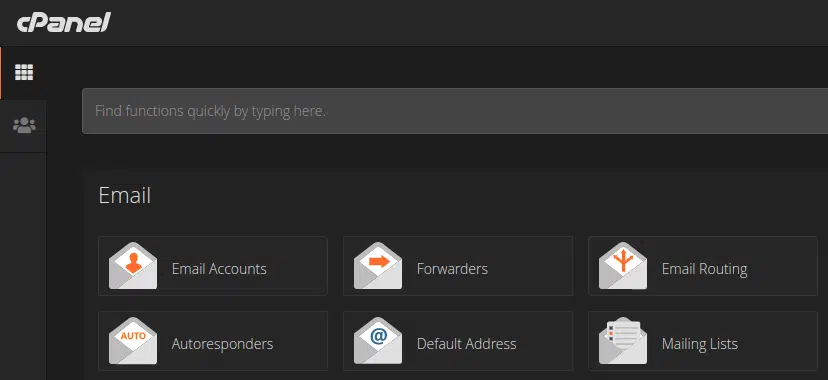Go to Home via sidebar grid icon
Viewport: 828px width, 380px height.
(x=24, y=72)
